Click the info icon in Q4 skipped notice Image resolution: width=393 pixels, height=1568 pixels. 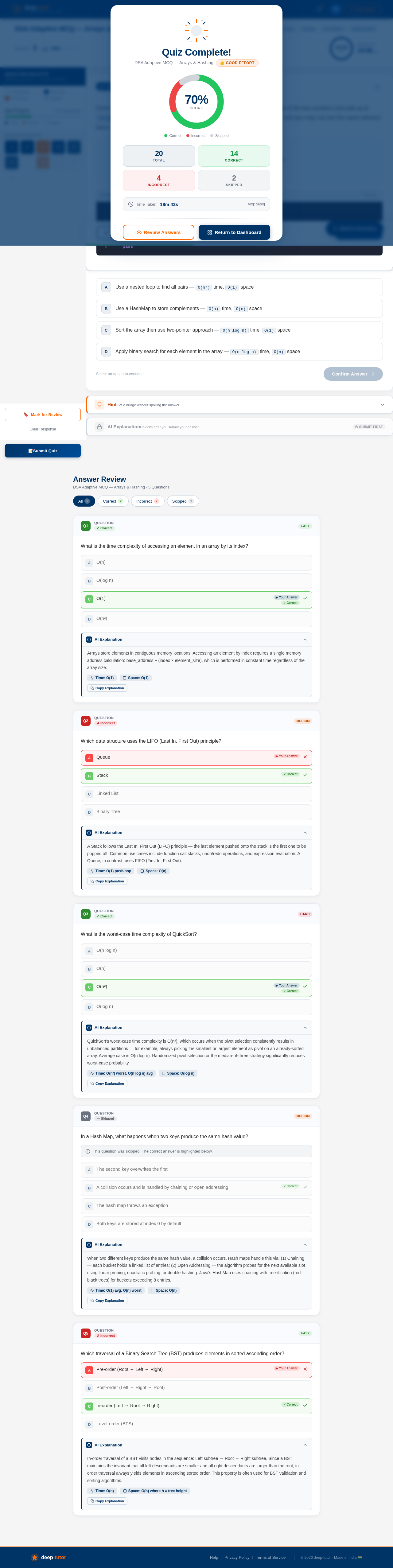coord(88,1151)
